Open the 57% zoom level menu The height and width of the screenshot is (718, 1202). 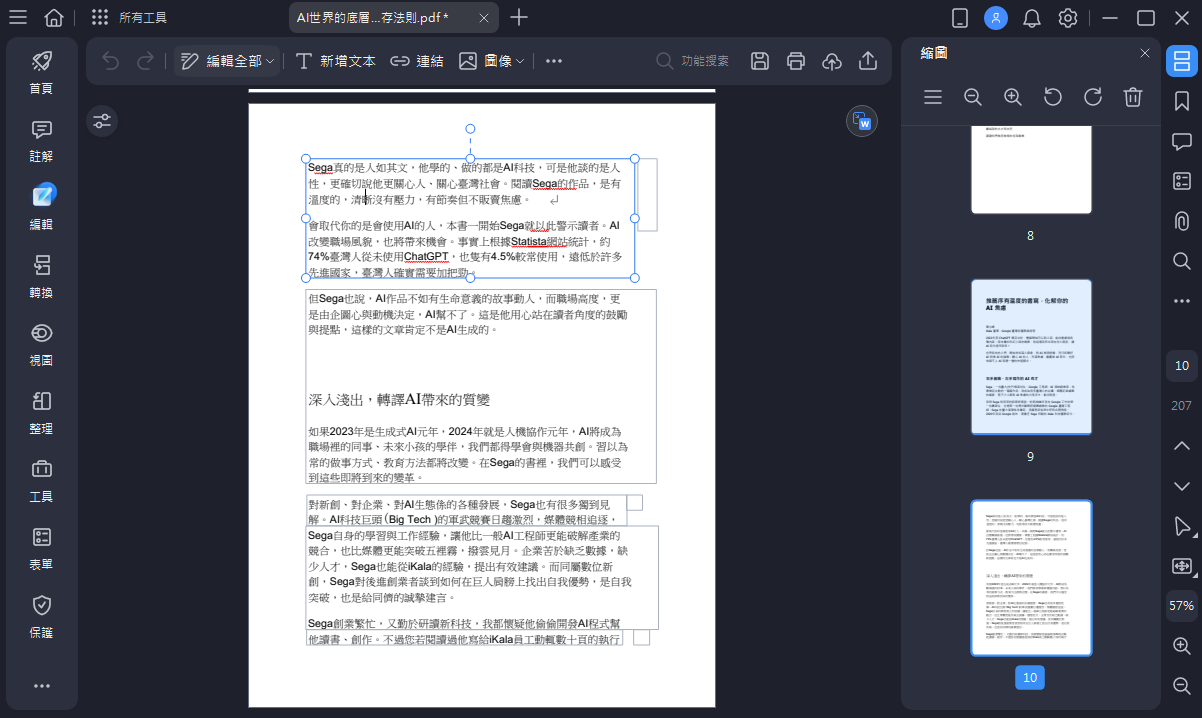click(x=1182, y=606)
